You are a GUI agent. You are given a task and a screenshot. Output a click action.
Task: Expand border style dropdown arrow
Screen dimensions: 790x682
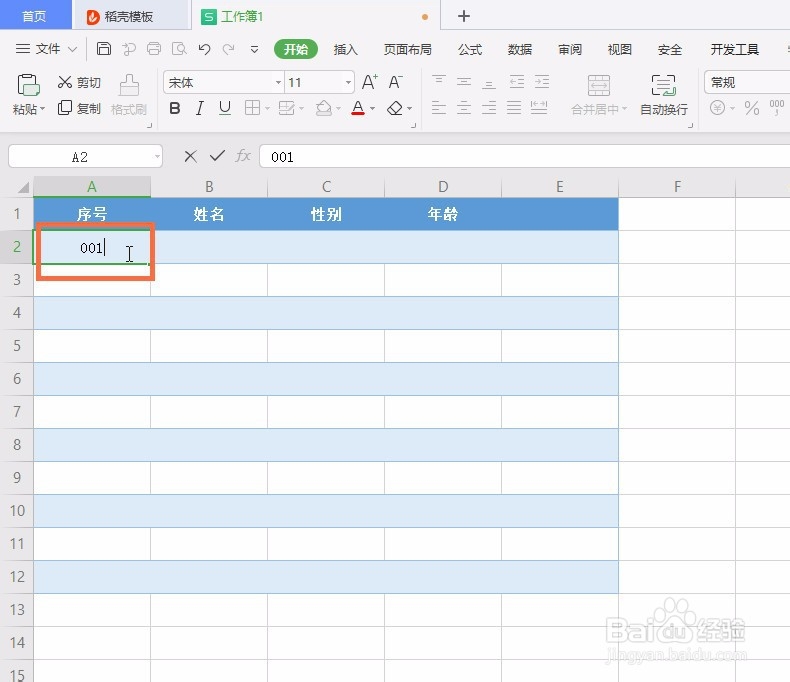click(x=267, y=108)
